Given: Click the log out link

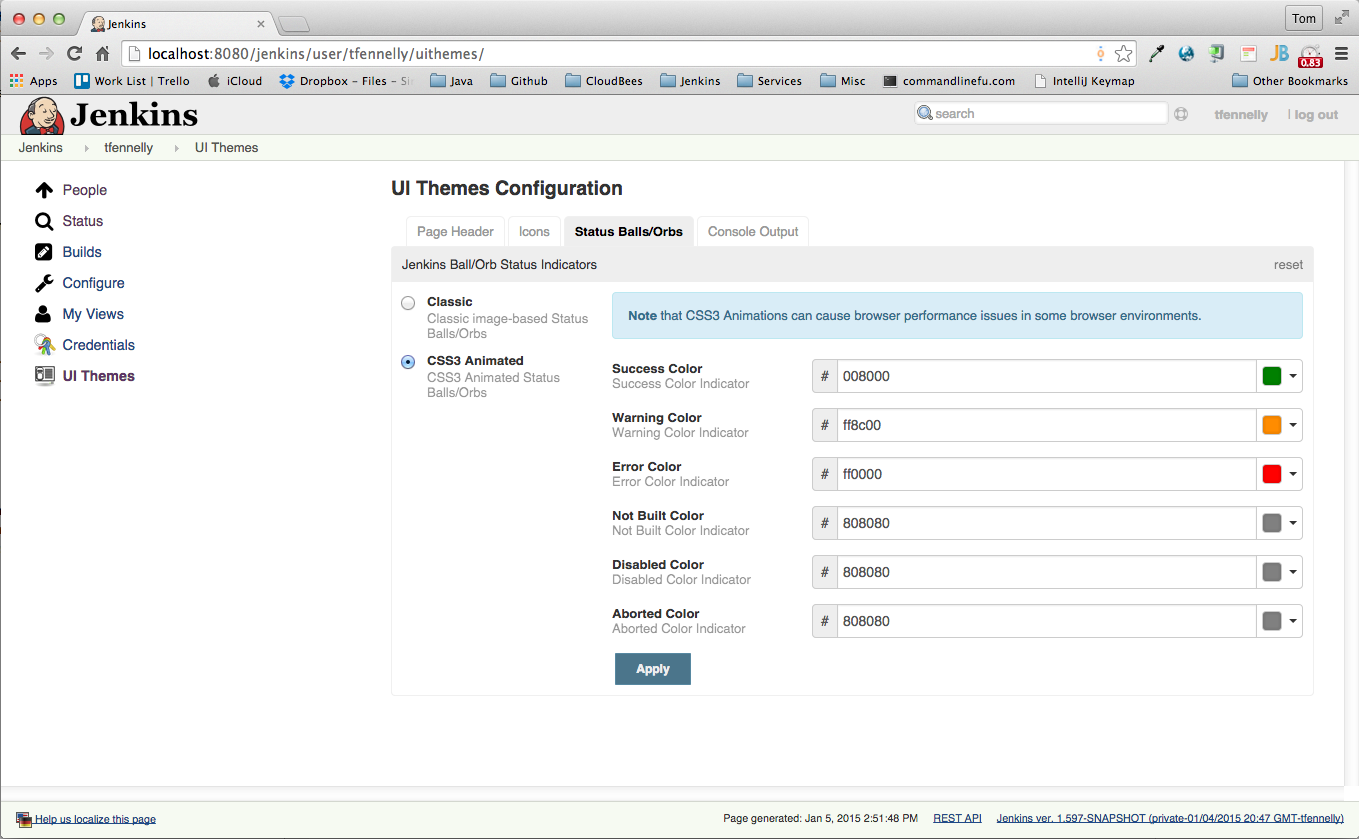Looking at the screenshot, I should (x=1315, y=115).
